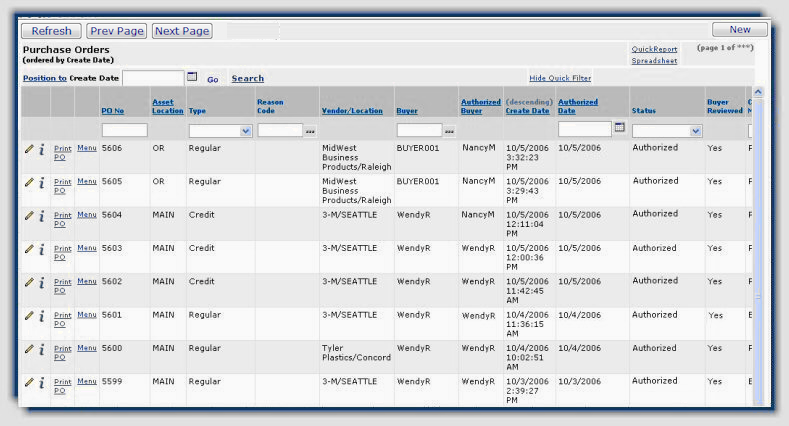Click the pencil edit icon for PO 5606
The image size is (789, 426).
tap(29, 149)
